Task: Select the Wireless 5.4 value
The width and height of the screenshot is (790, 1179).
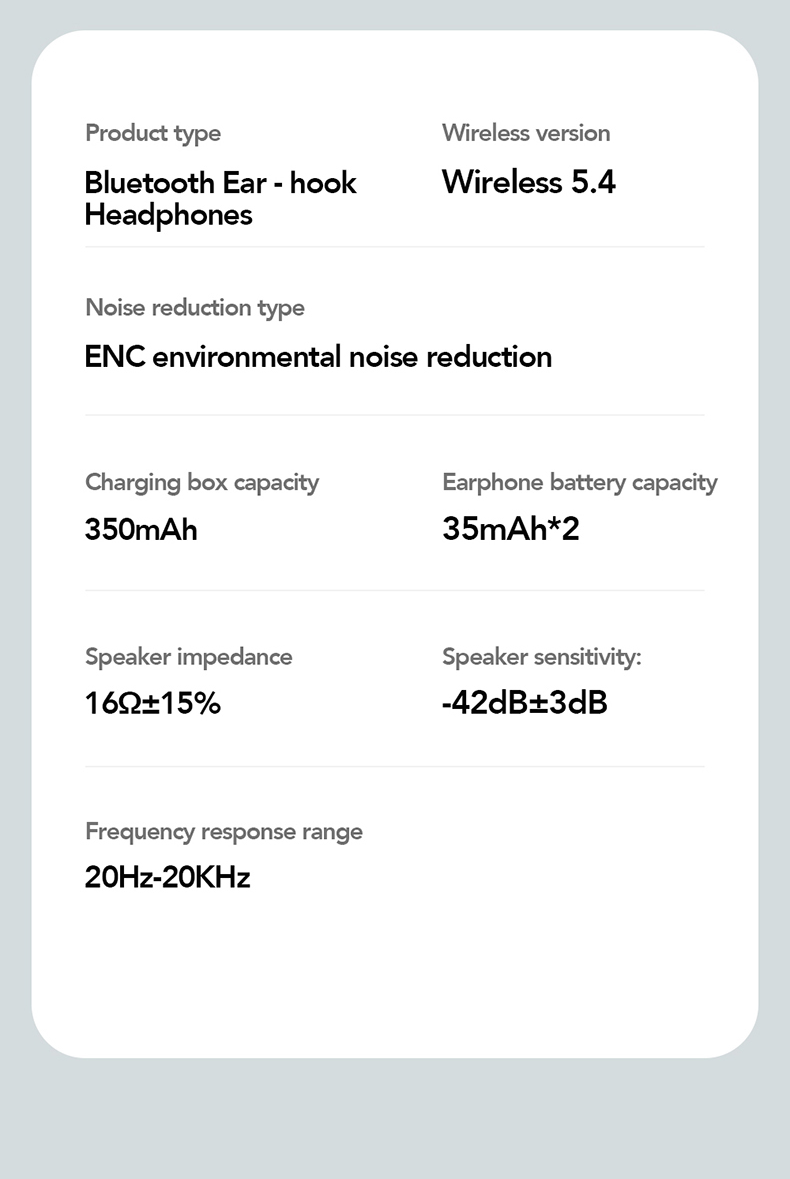Action: pos(529,182)
